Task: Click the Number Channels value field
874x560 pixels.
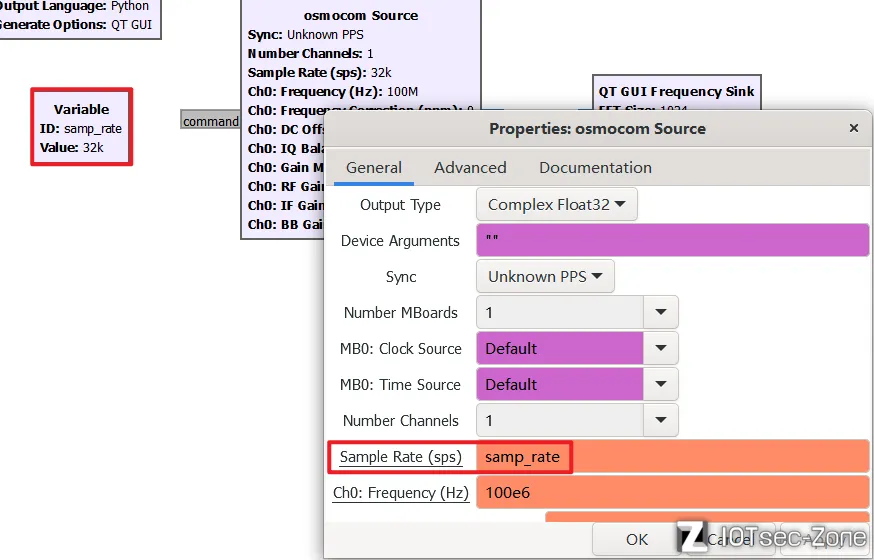Action: coord(560,420)
